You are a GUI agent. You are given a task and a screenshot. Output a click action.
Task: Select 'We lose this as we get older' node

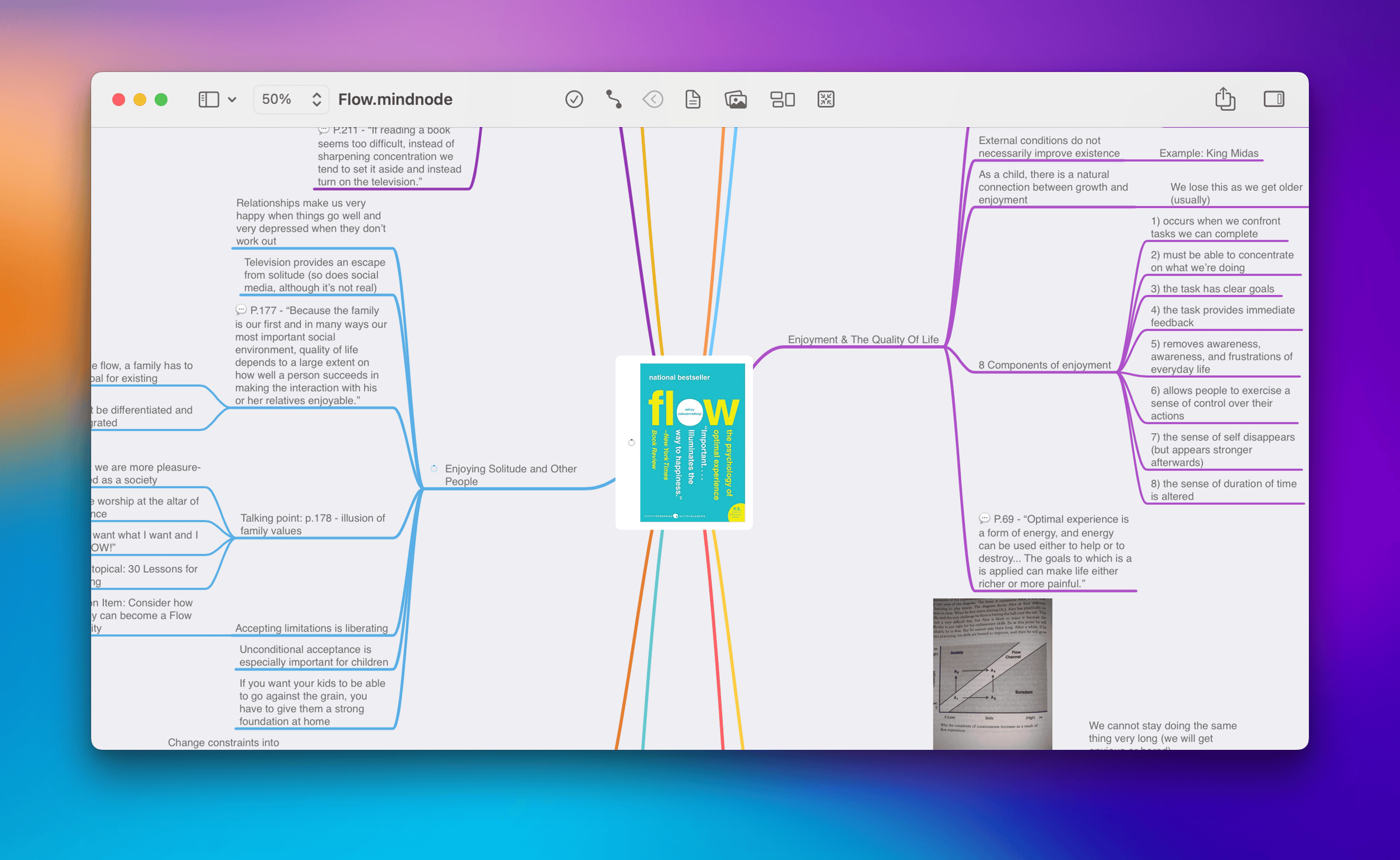pyautogui.click(x=1236, y=193)
